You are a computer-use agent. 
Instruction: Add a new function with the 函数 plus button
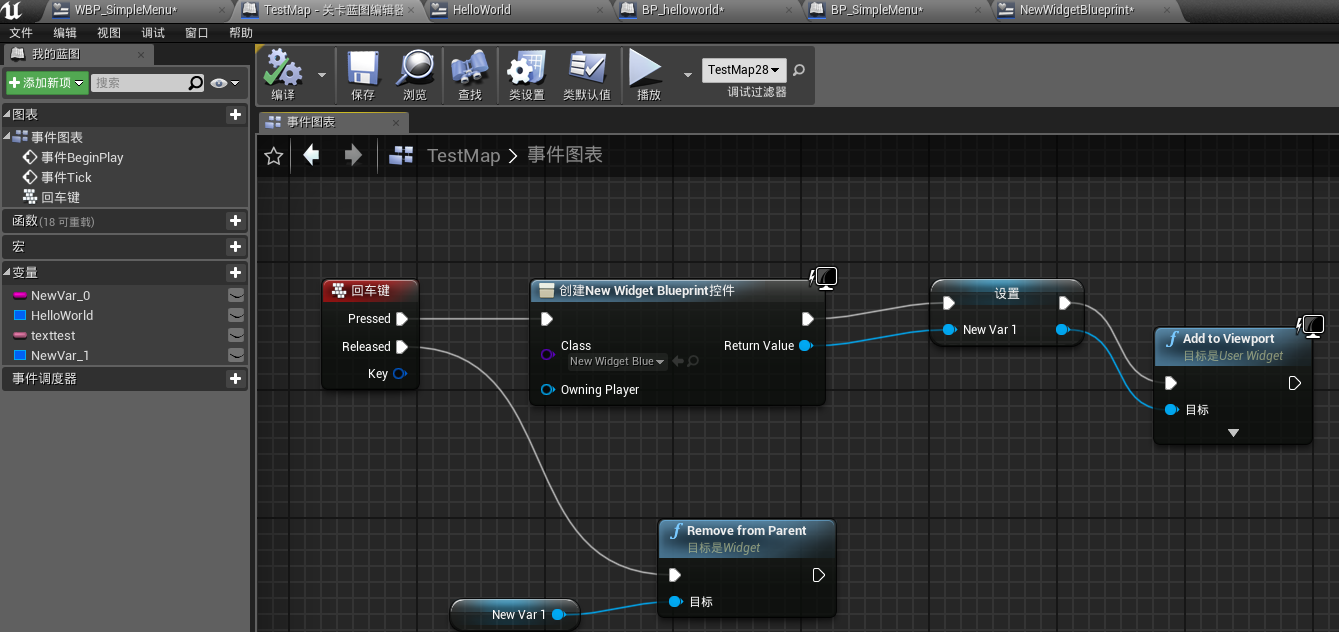click(234, 220)
